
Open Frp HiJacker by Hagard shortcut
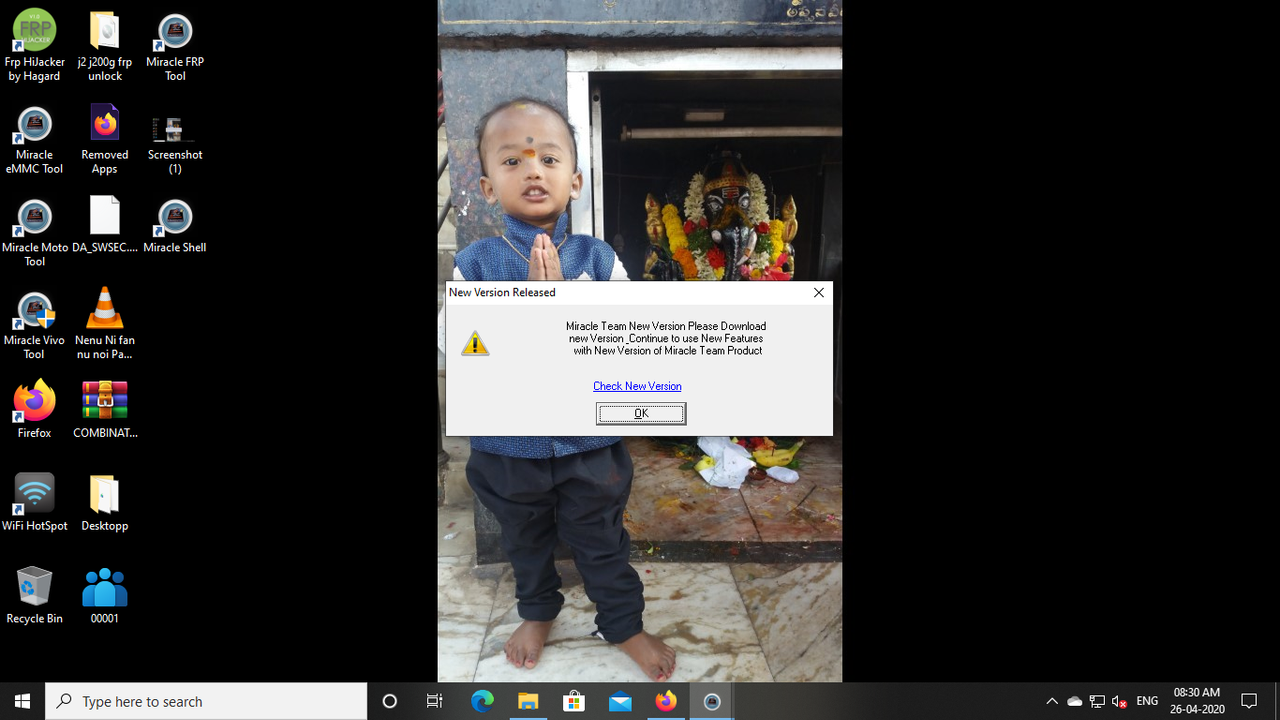34,46
